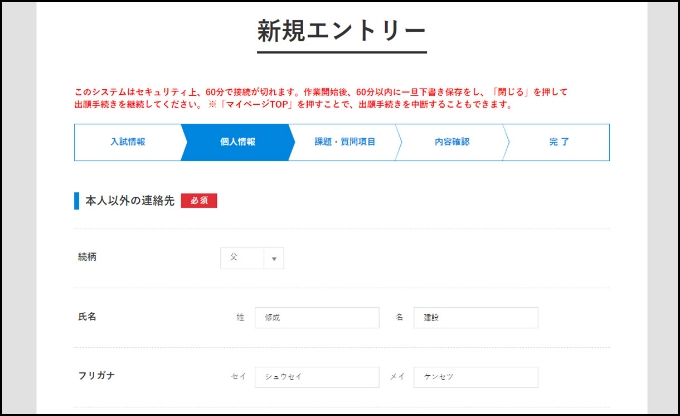Click the 新規エントリー page title
The width and height of the screenshot is (680, 416).
click(x=341, y=30)
